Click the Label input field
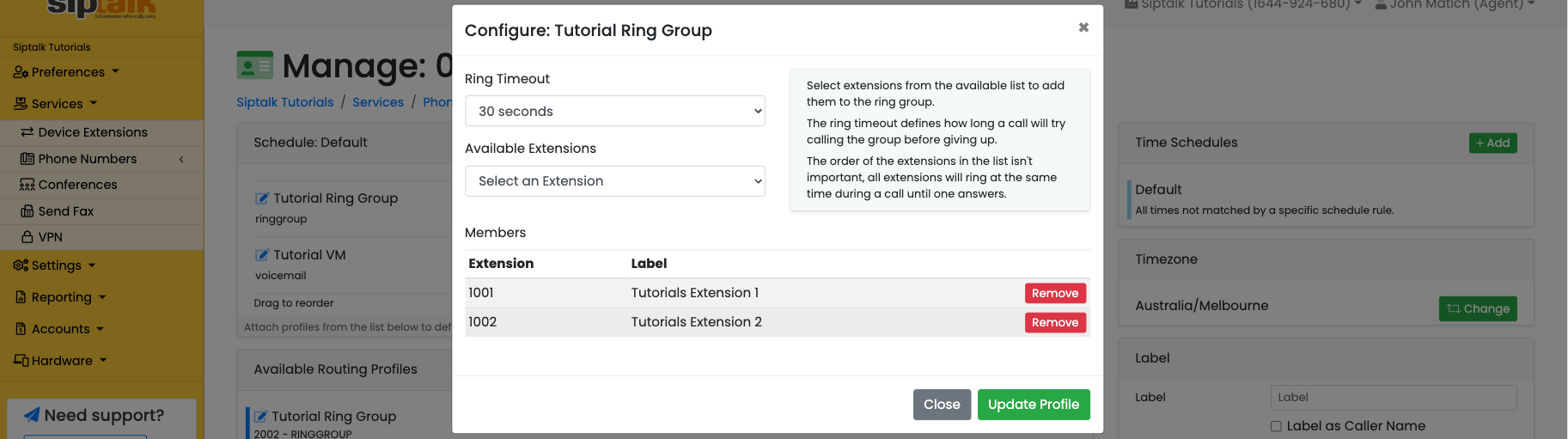Image resolution: width=1568 pixels, height=439 pixels. point(1394,398)
